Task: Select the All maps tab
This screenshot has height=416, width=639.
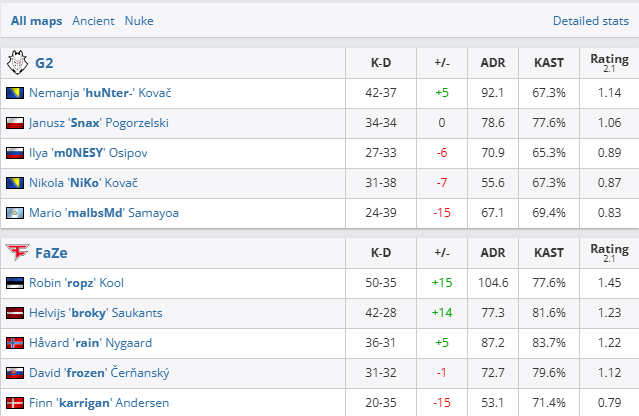Action: click(x=37, y=21)
